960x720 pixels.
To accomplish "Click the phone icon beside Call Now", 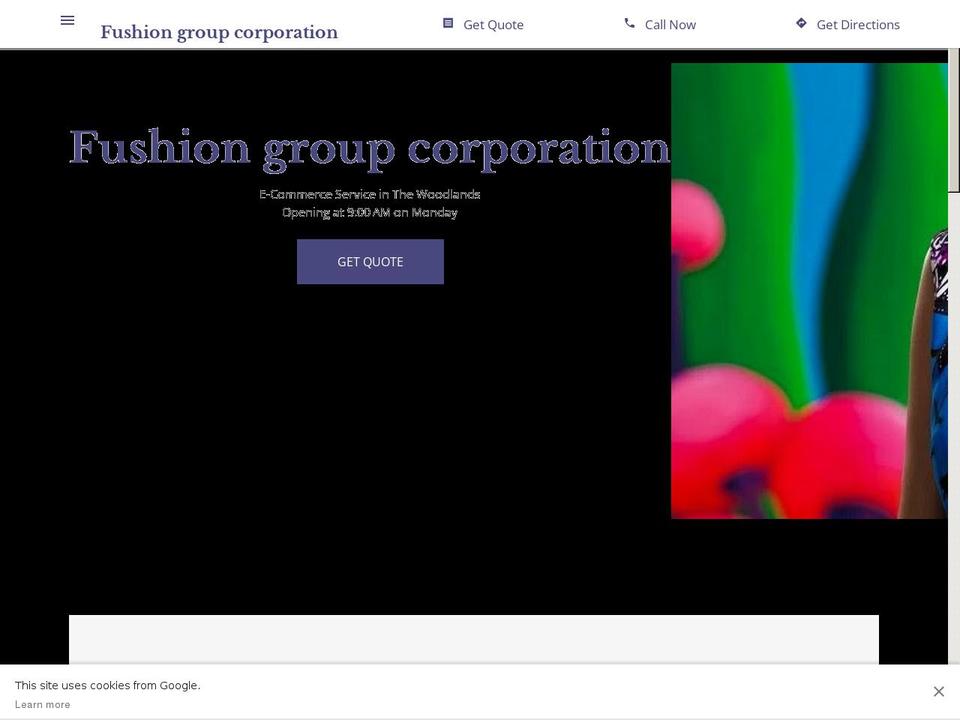I will [x=629, y=23].
